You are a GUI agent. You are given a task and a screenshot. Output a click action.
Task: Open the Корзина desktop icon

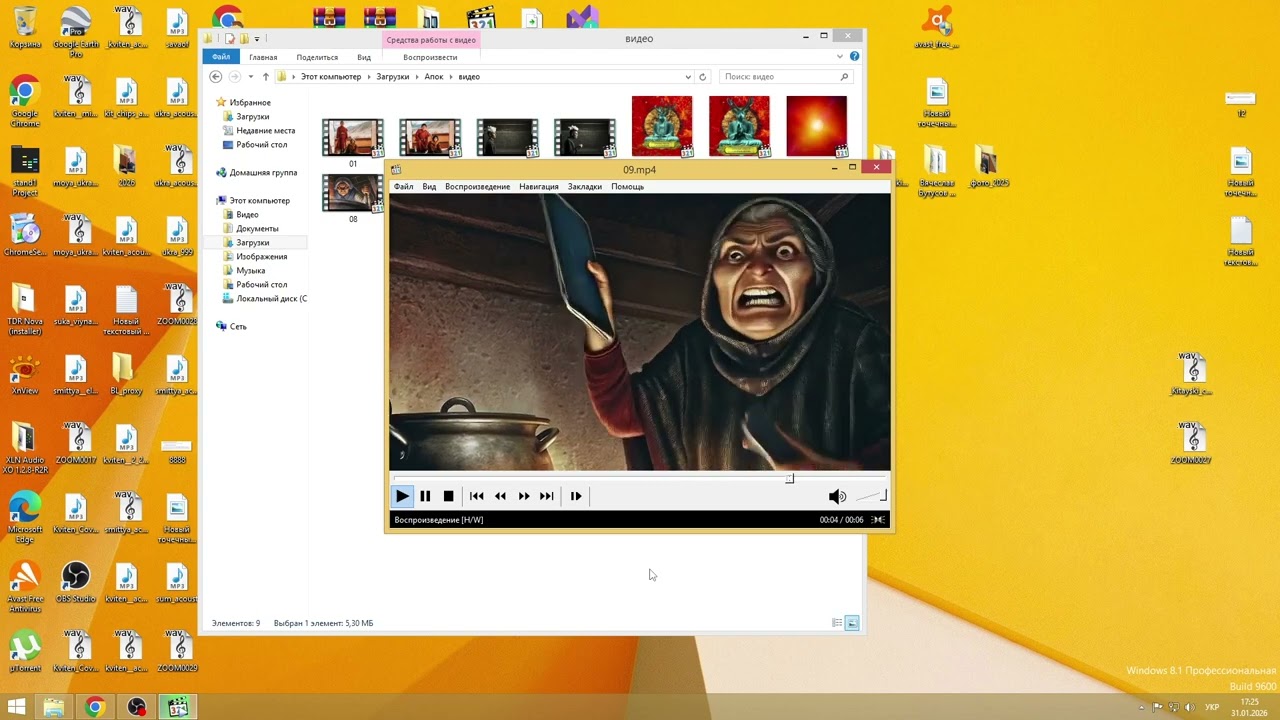tap(25, 27)
